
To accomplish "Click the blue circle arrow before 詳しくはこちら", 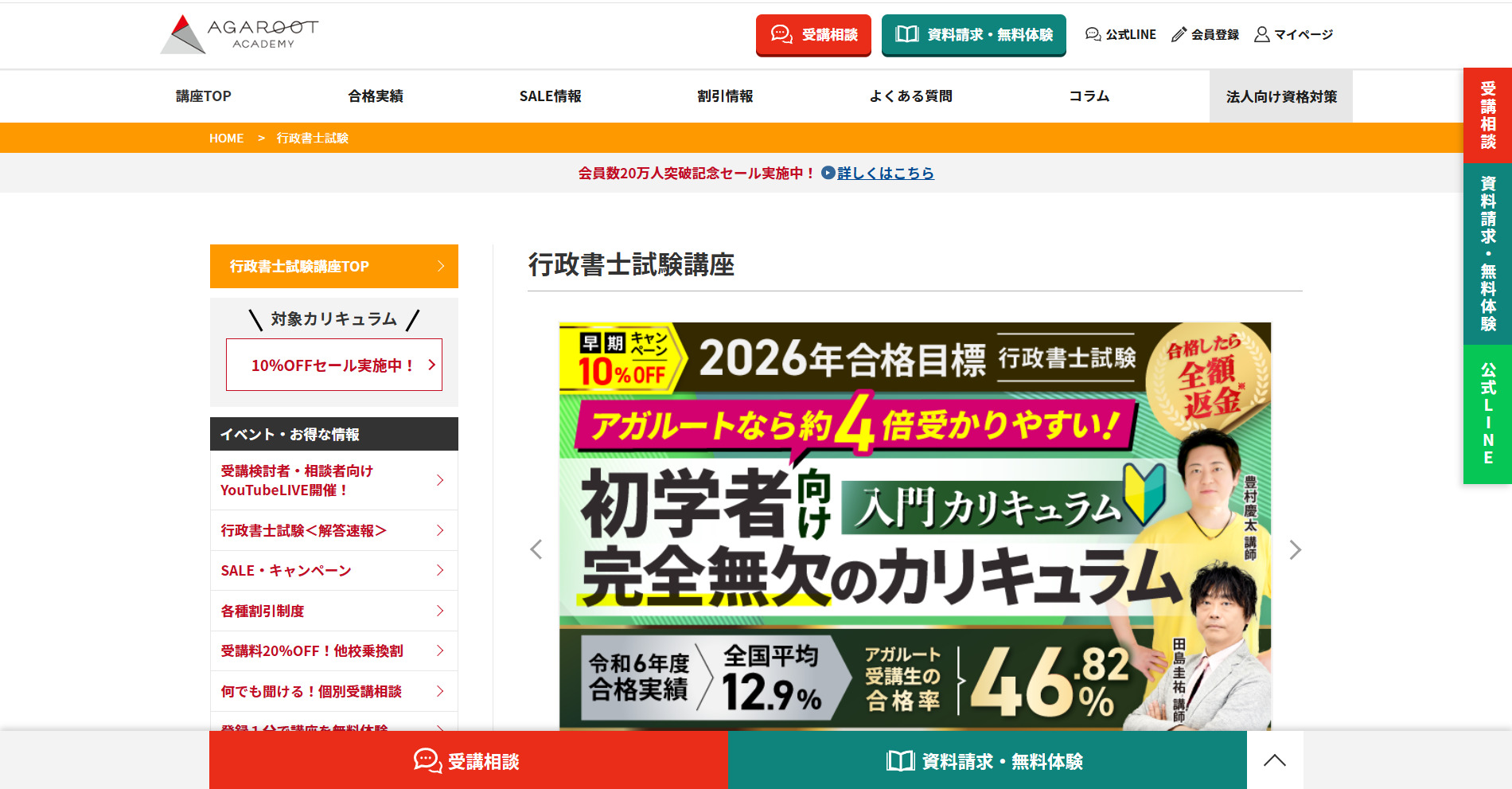I will tap(828, 173).
